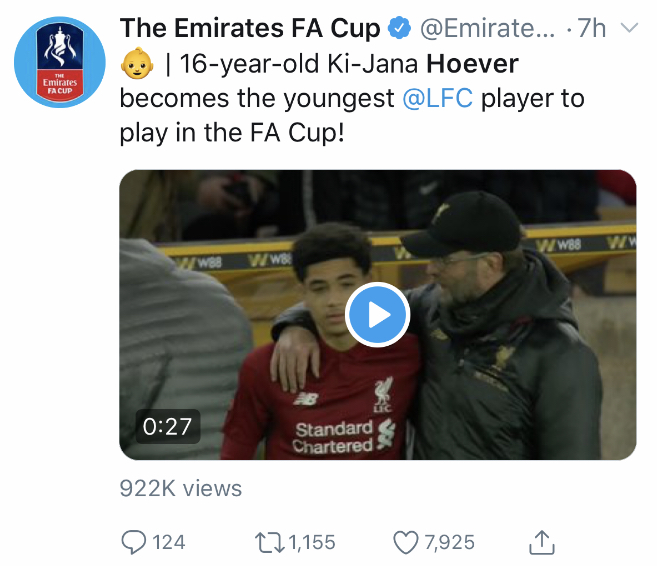Play the video with the play button
The height and width of the screenshot is (566, 657).
[x=377, y=315]
